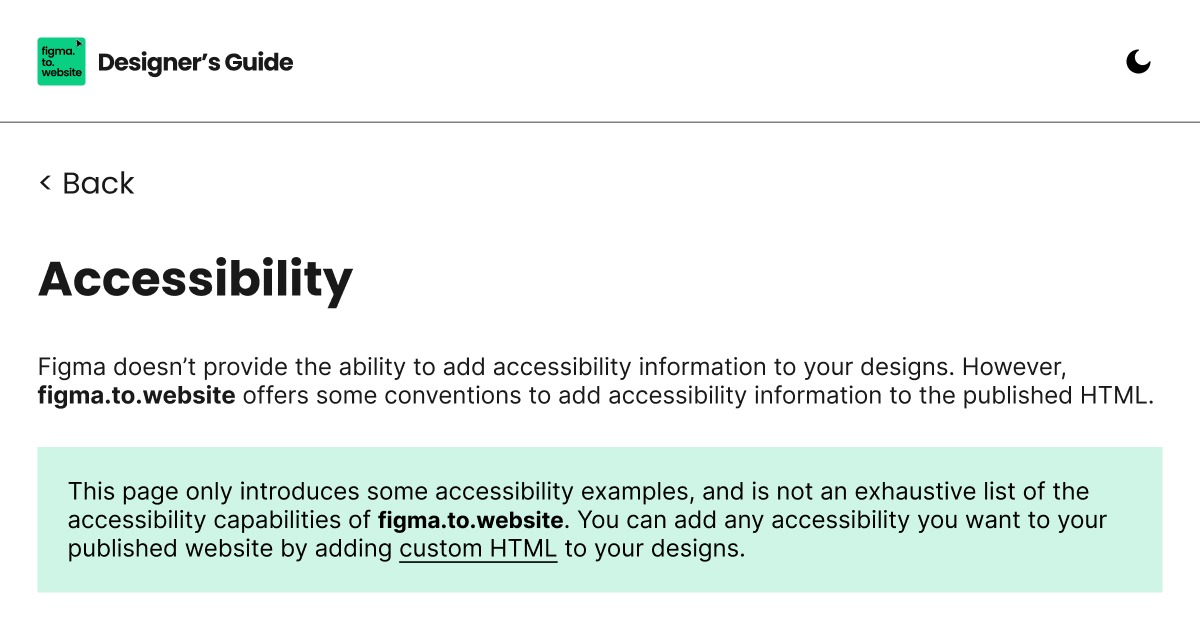1200x630 pixels.
Task: Select the Accessibility page heading
Action: click(x=195, y=280)
